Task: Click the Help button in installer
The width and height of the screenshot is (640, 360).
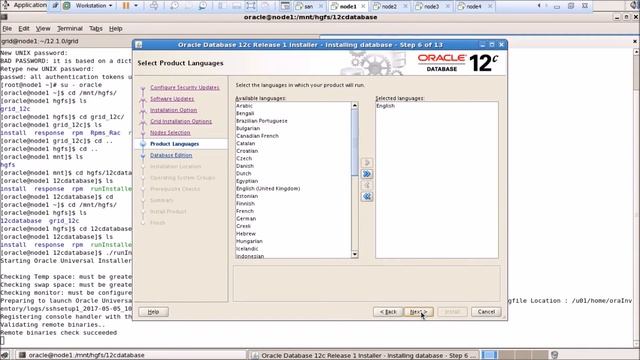Action: click(153, 312)
